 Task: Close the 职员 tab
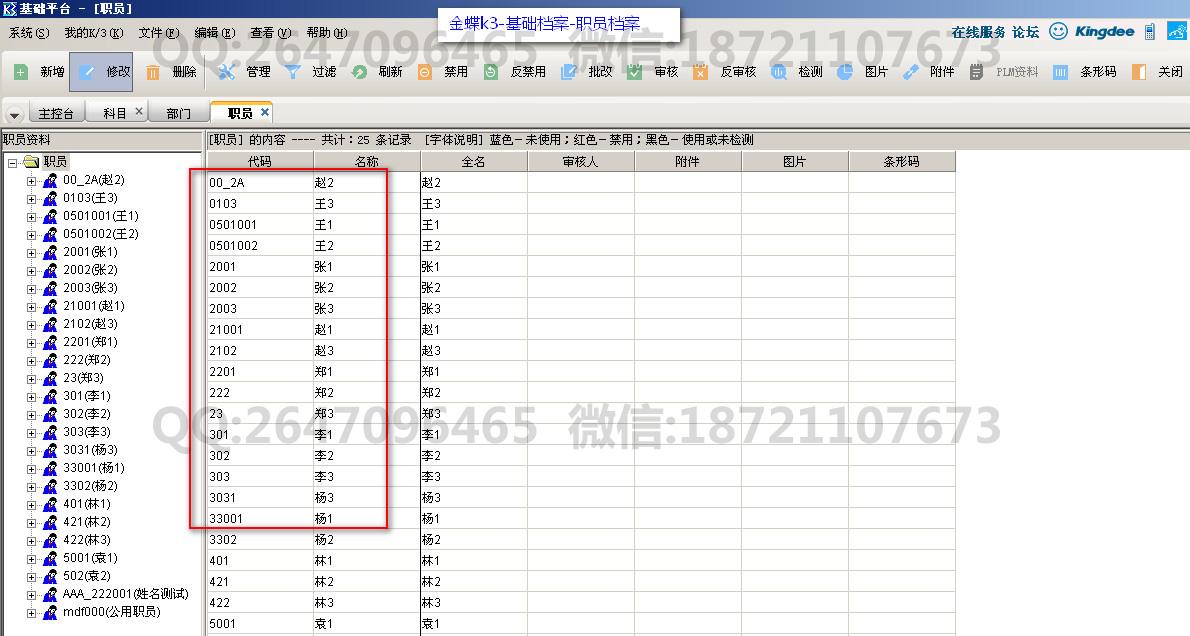pyautogui.click(x=265, y=112)
